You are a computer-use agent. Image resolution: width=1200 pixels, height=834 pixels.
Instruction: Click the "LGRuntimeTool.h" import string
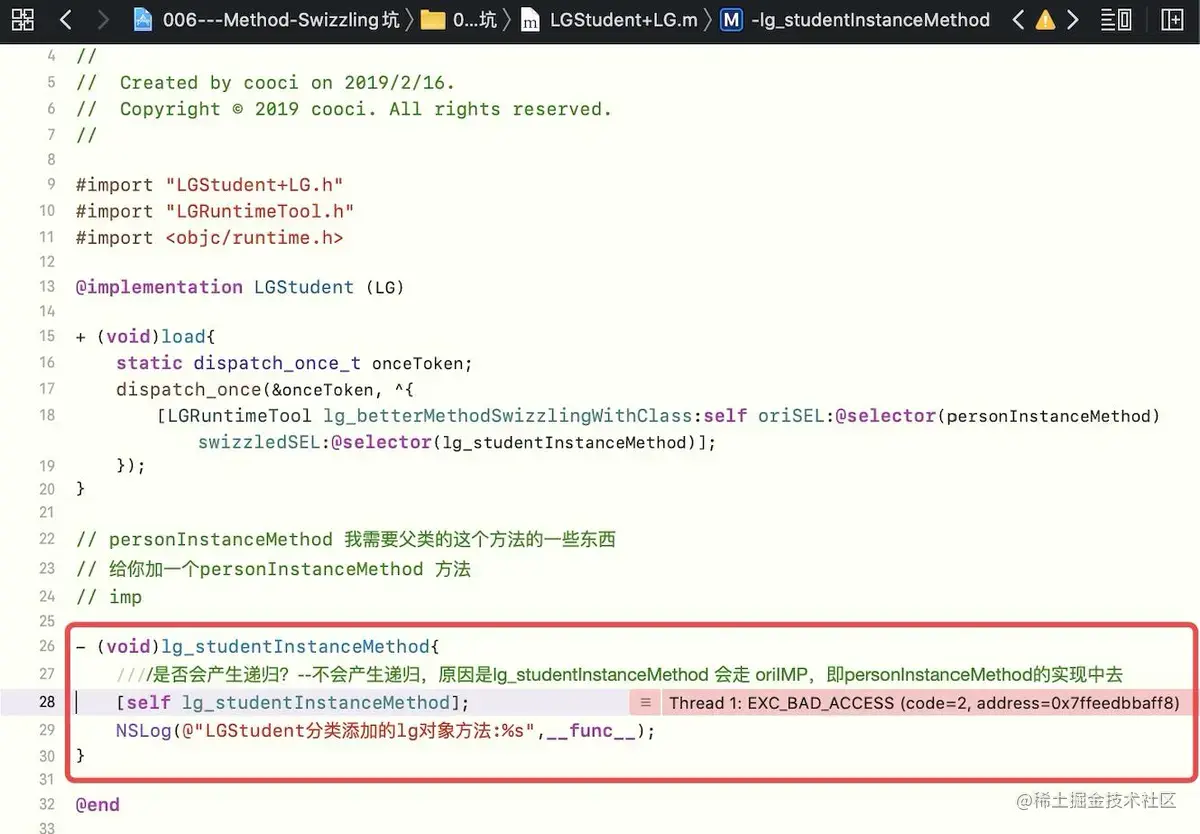pyautogui.click(x=260, y=211)
